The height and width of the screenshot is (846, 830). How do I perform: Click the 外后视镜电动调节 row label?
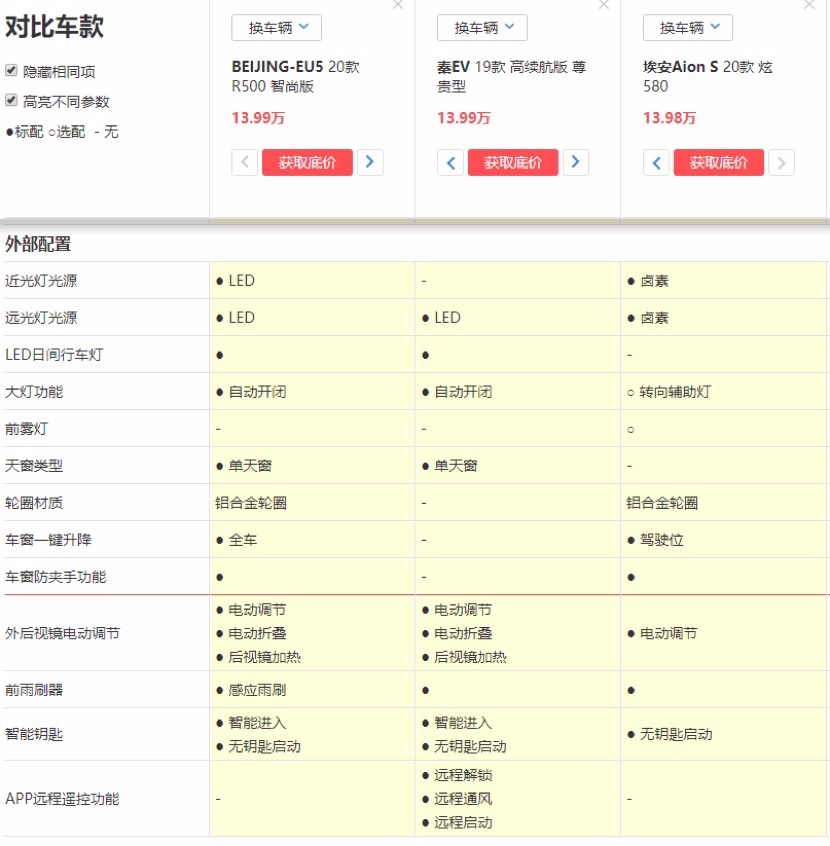coord(63,633)
